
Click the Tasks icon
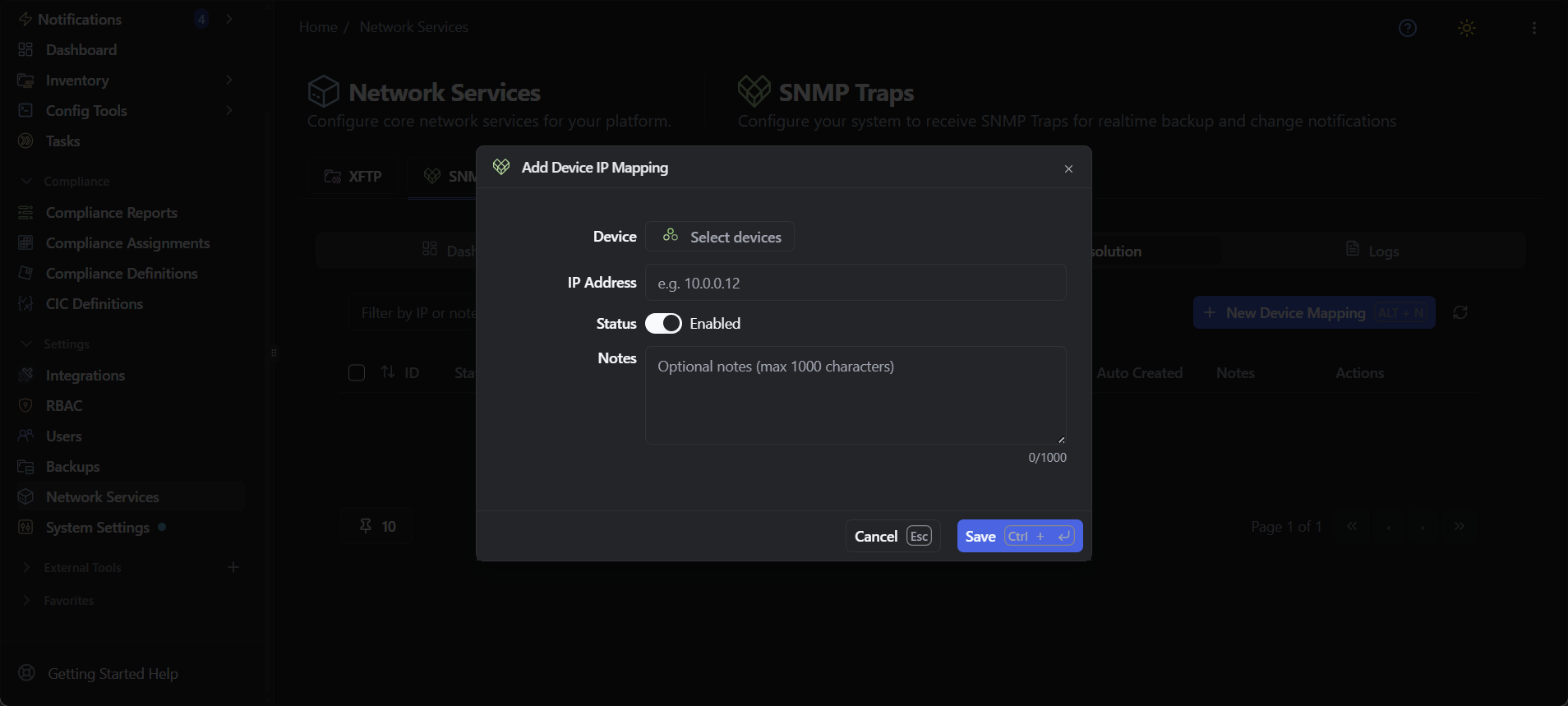25,141
